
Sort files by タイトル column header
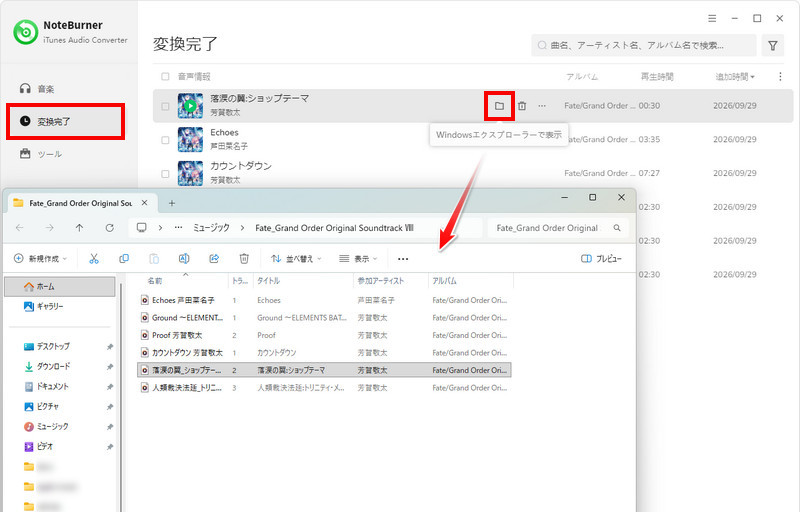(268, 281)
